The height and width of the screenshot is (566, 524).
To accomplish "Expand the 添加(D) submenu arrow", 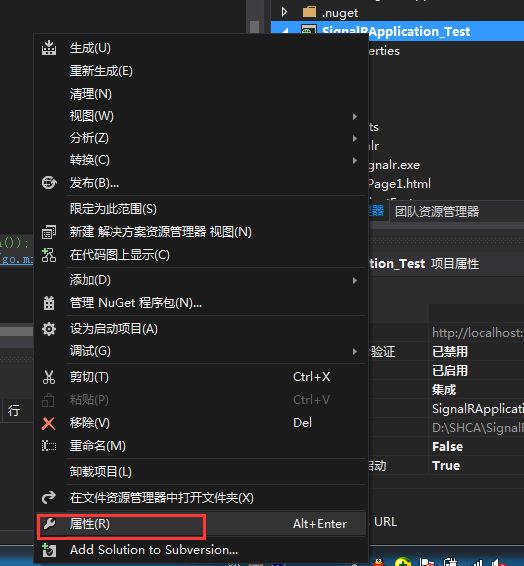I will click(355, 280).
